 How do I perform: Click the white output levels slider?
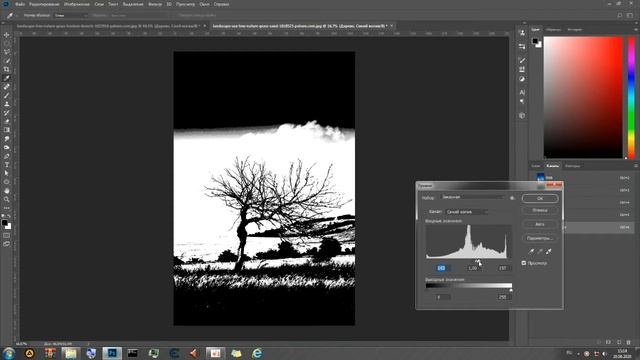coord(511,290)
